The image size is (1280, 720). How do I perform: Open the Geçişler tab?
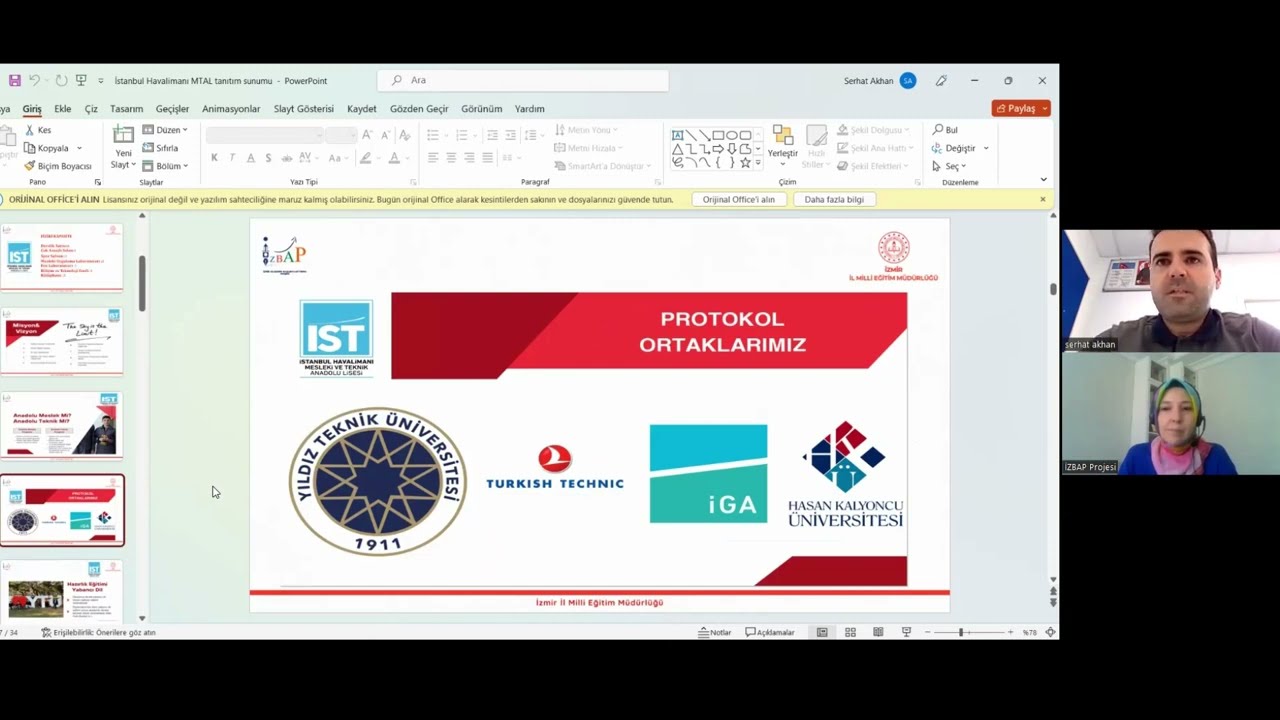coord(172,109)
